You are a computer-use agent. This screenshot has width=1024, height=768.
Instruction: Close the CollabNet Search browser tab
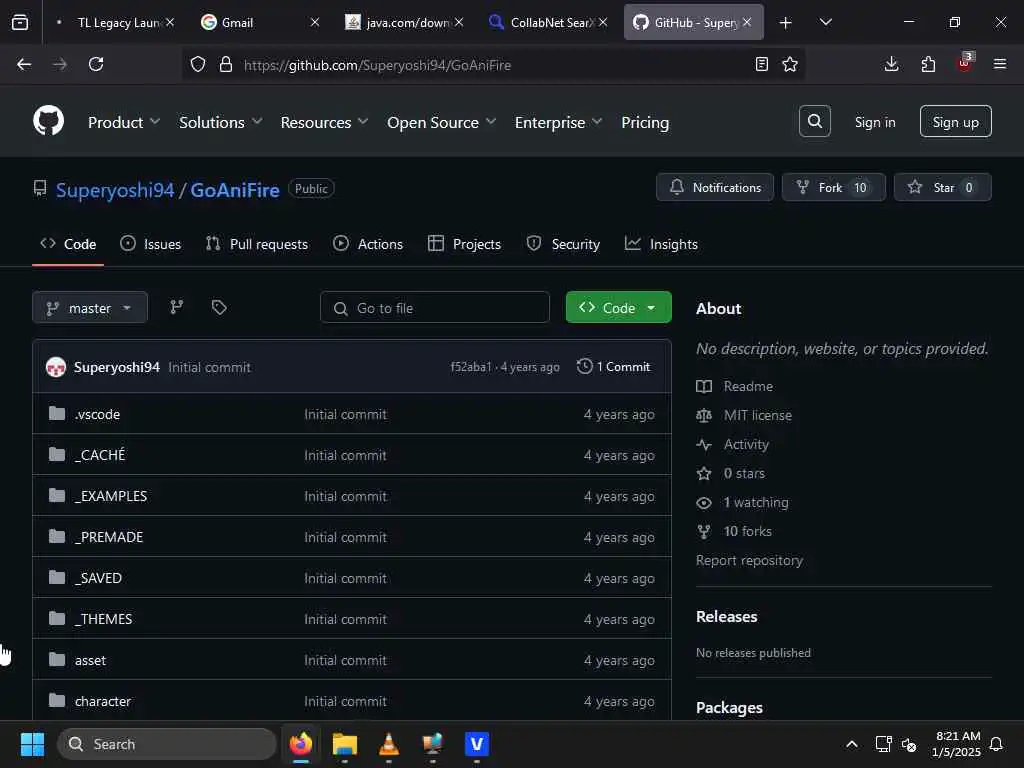pyautogui.click(x=603, y=22)
